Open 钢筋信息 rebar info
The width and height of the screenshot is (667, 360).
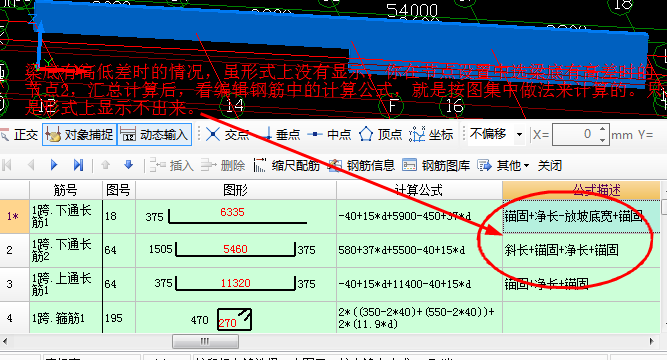click(x=362, y=166)
